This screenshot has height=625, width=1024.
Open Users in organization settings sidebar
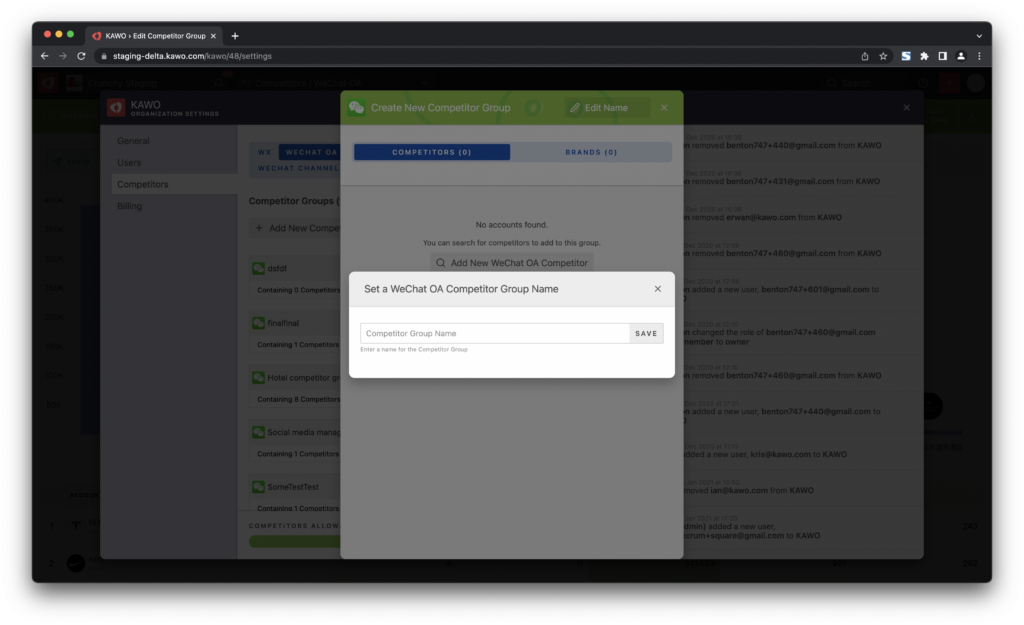(x=129, y=162)
